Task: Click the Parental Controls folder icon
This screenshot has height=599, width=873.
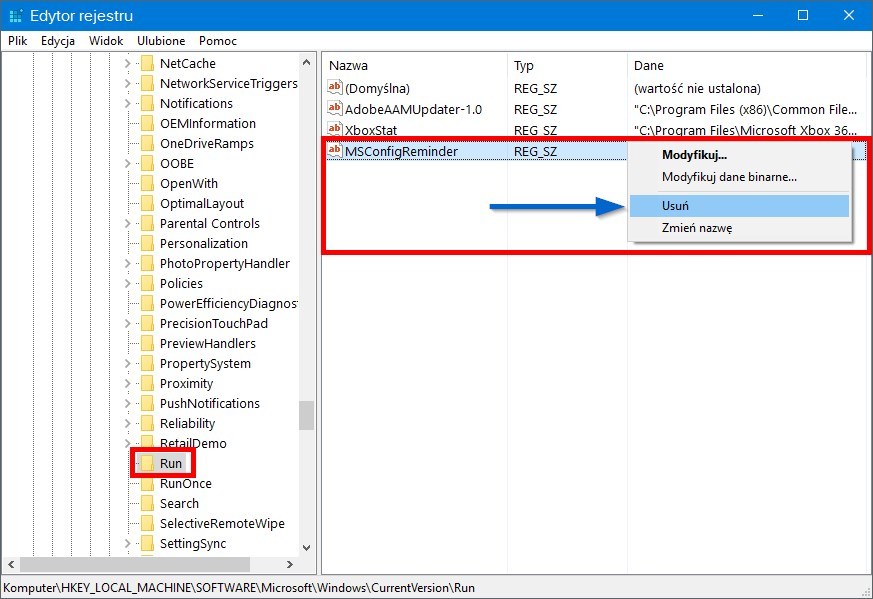Action: (x=148, y=224)
